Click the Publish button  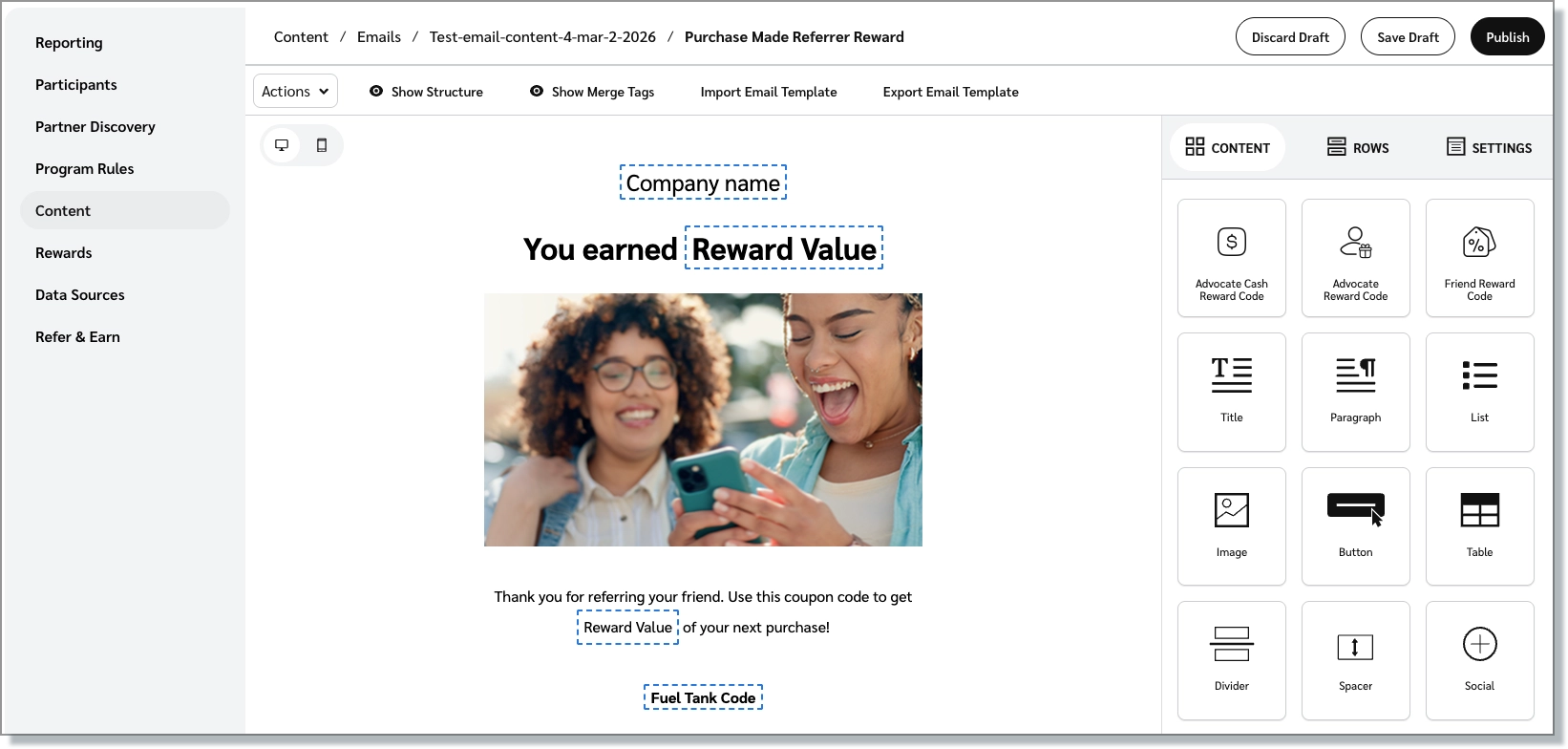(x=1507, y=37)
